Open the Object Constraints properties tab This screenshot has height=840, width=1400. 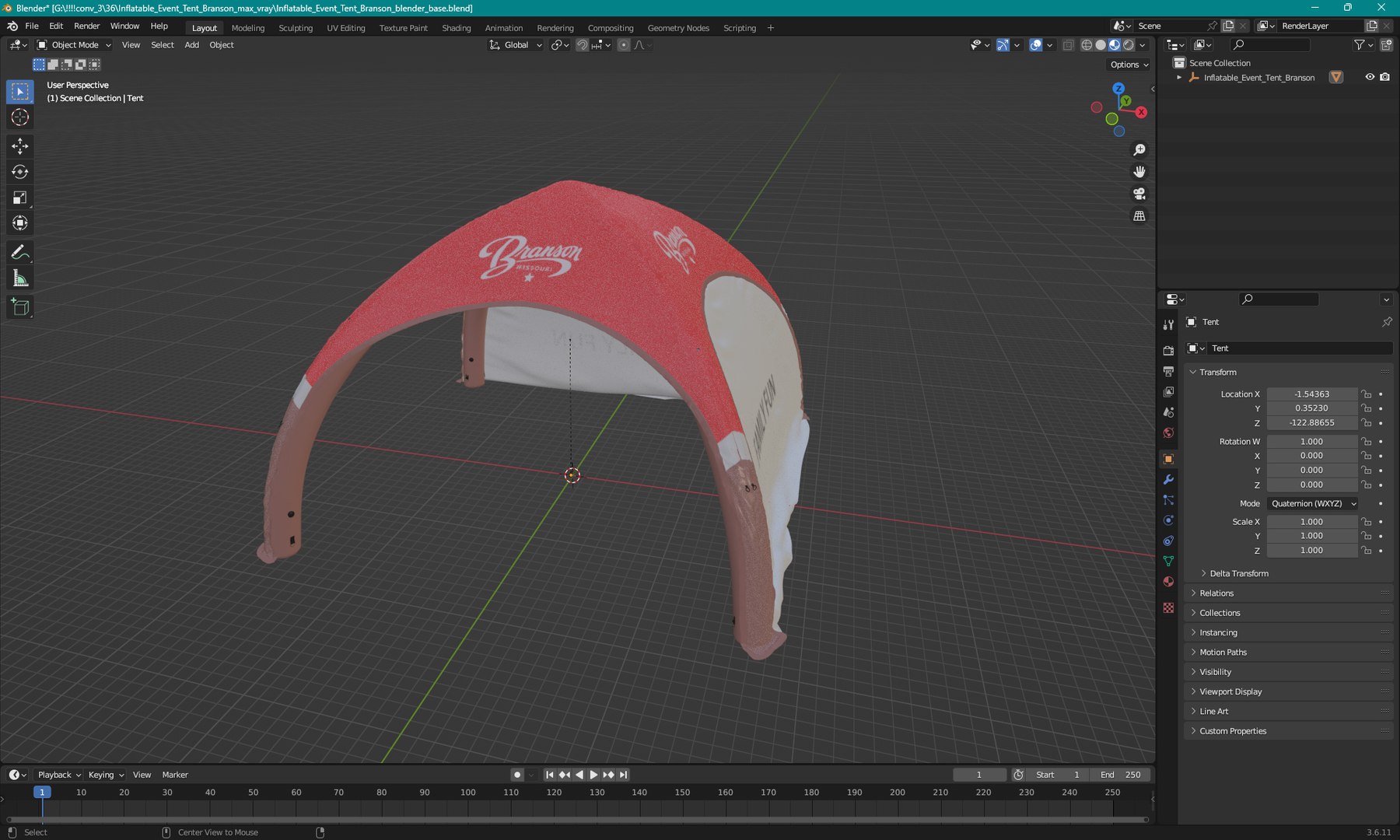(x=1168, y=541)
